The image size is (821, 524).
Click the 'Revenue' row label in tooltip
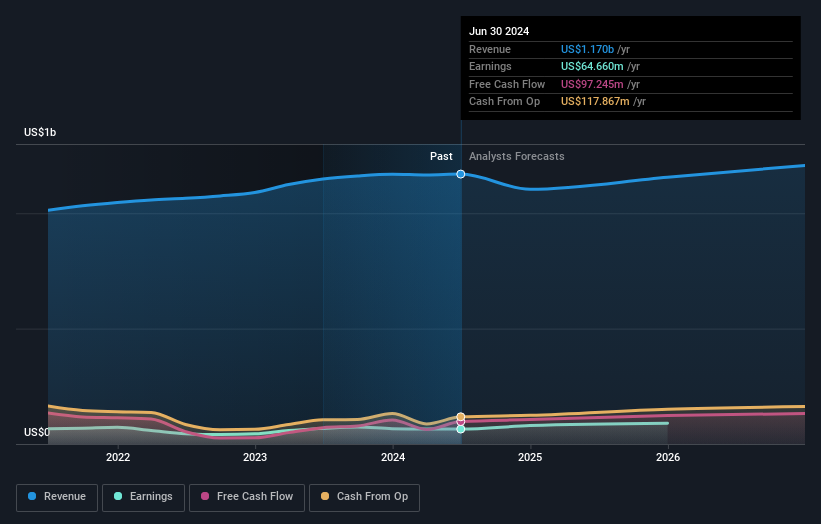pyautogui.click(x=490, y=49)
